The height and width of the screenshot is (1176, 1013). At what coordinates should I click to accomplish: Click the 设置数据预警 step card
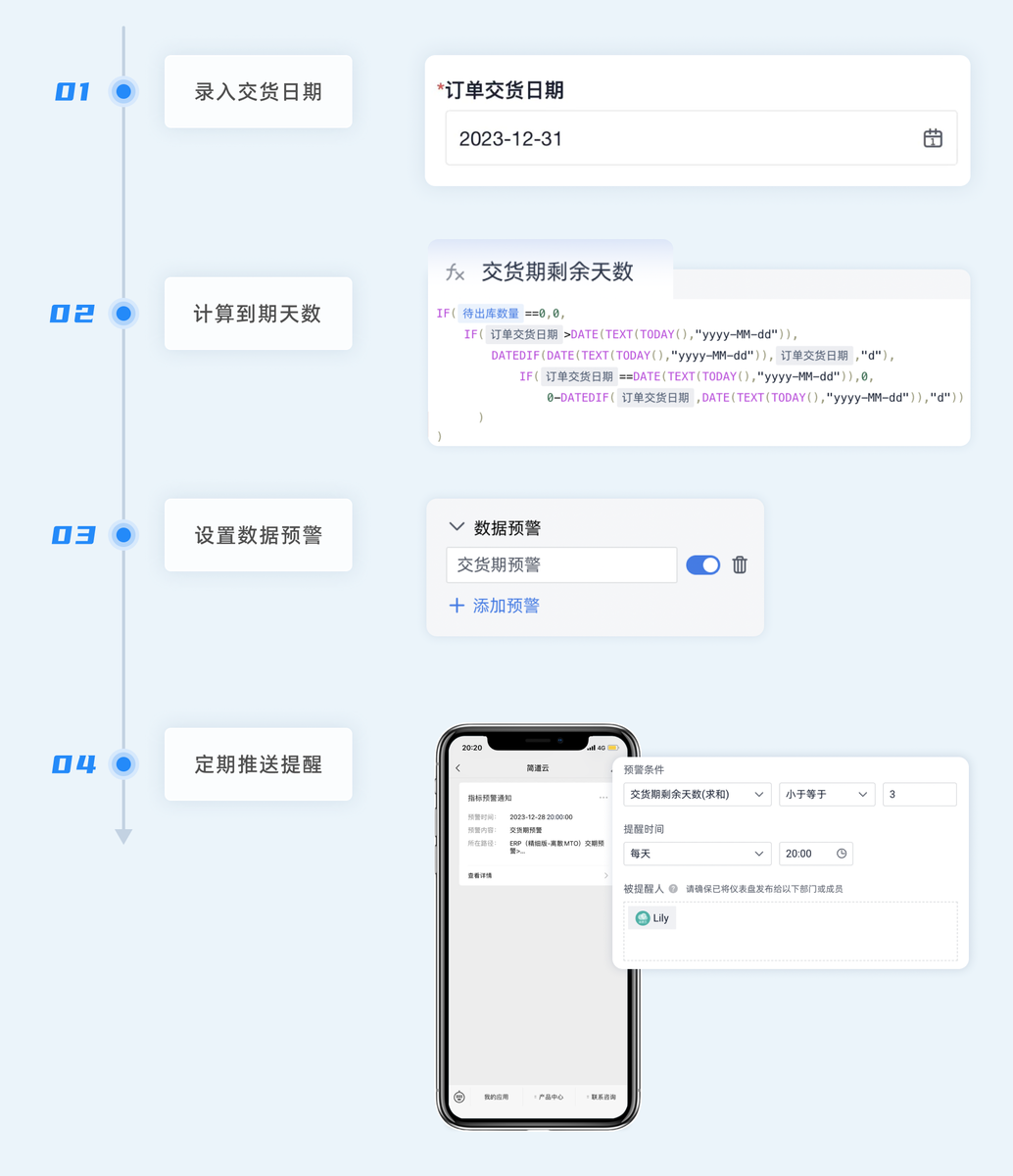click(259, 535)
